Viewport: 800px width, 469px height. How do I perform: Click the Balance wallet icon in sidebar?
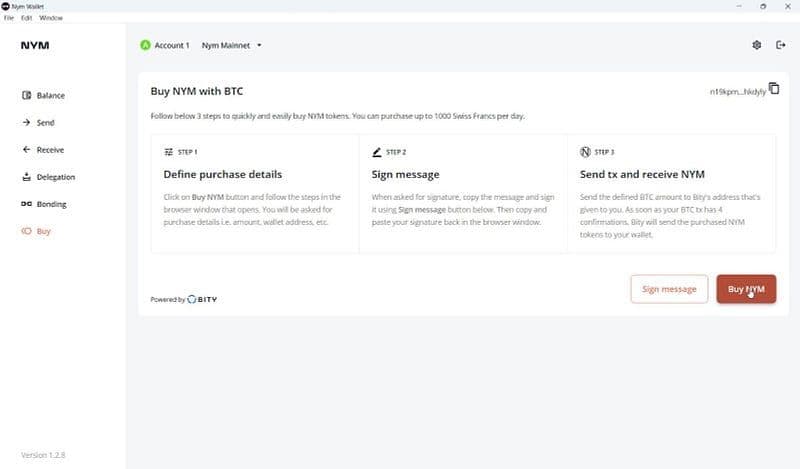26,96
